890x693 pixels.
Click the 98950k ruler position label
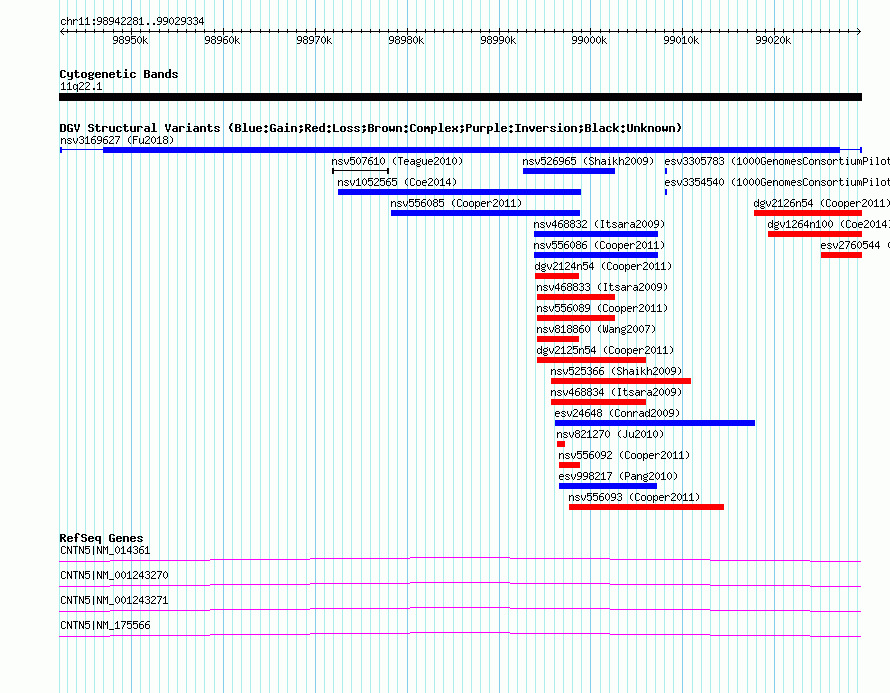pos(130,40)
